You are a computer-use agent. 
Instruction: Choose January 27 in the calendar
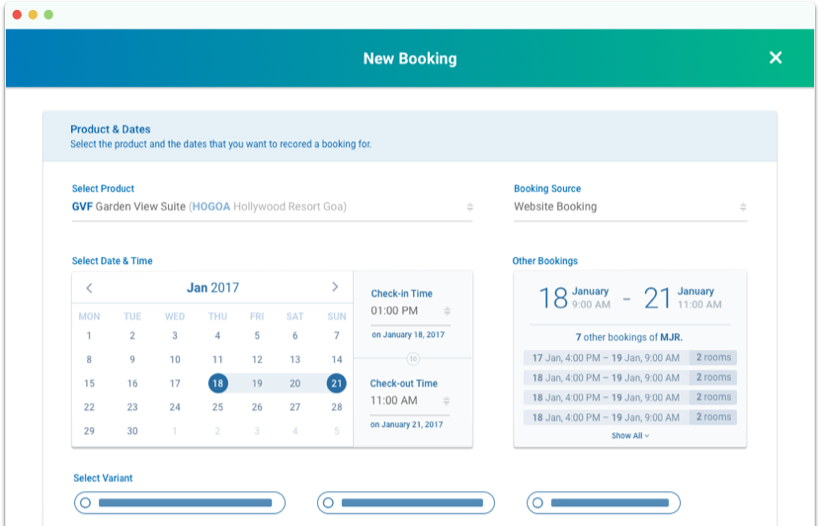[295, 407]
